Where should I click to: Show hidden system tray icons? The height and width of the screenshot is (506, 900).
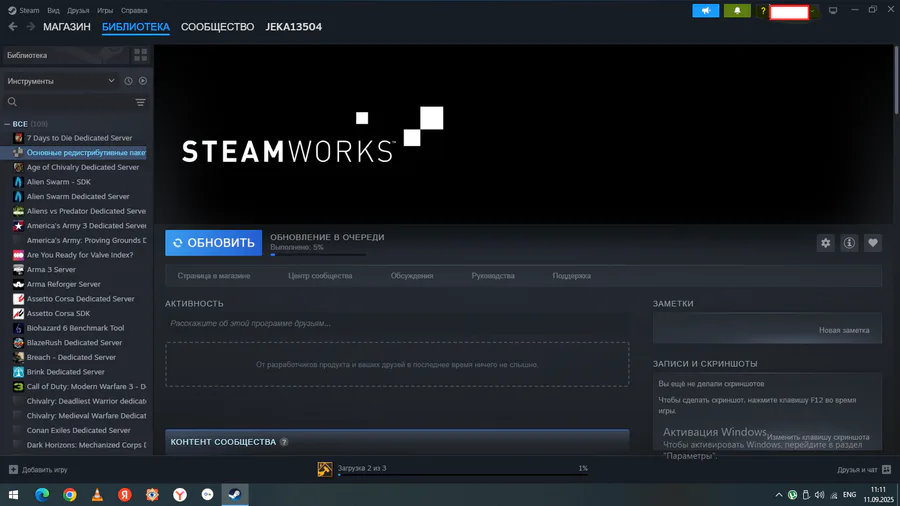click(x=778, y=495)
